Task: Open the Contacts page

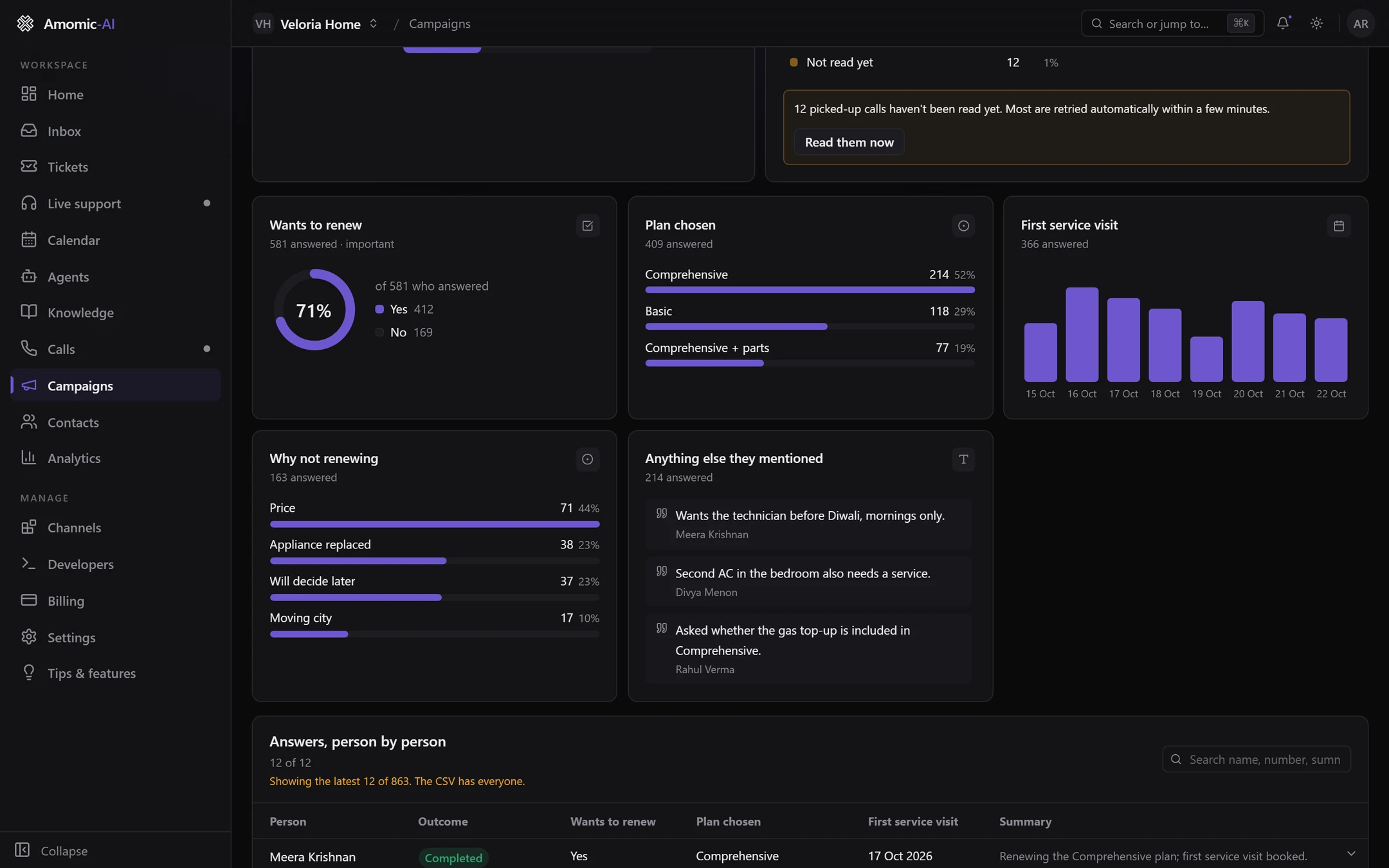Action: tap(116, 422)
